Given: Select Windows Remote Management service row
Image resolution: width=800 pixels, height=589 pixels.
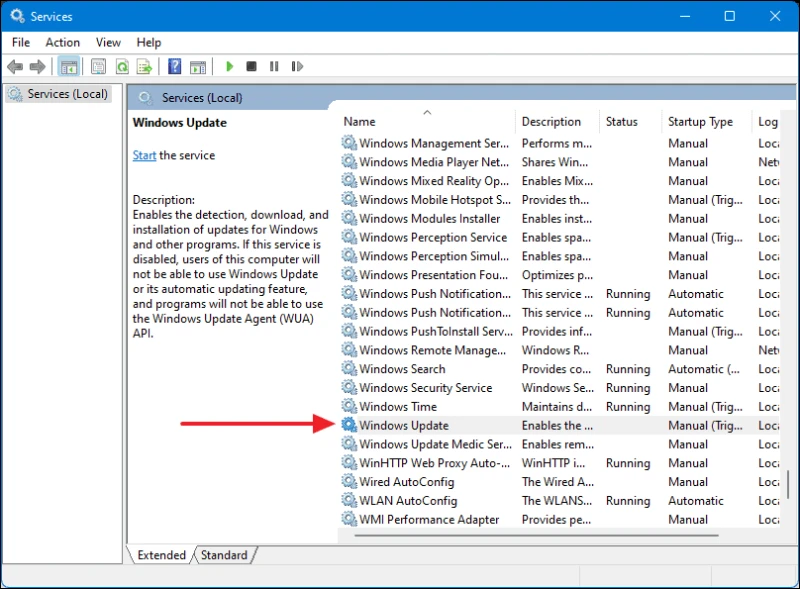Looking at the screenshot, I should (559, 350).
